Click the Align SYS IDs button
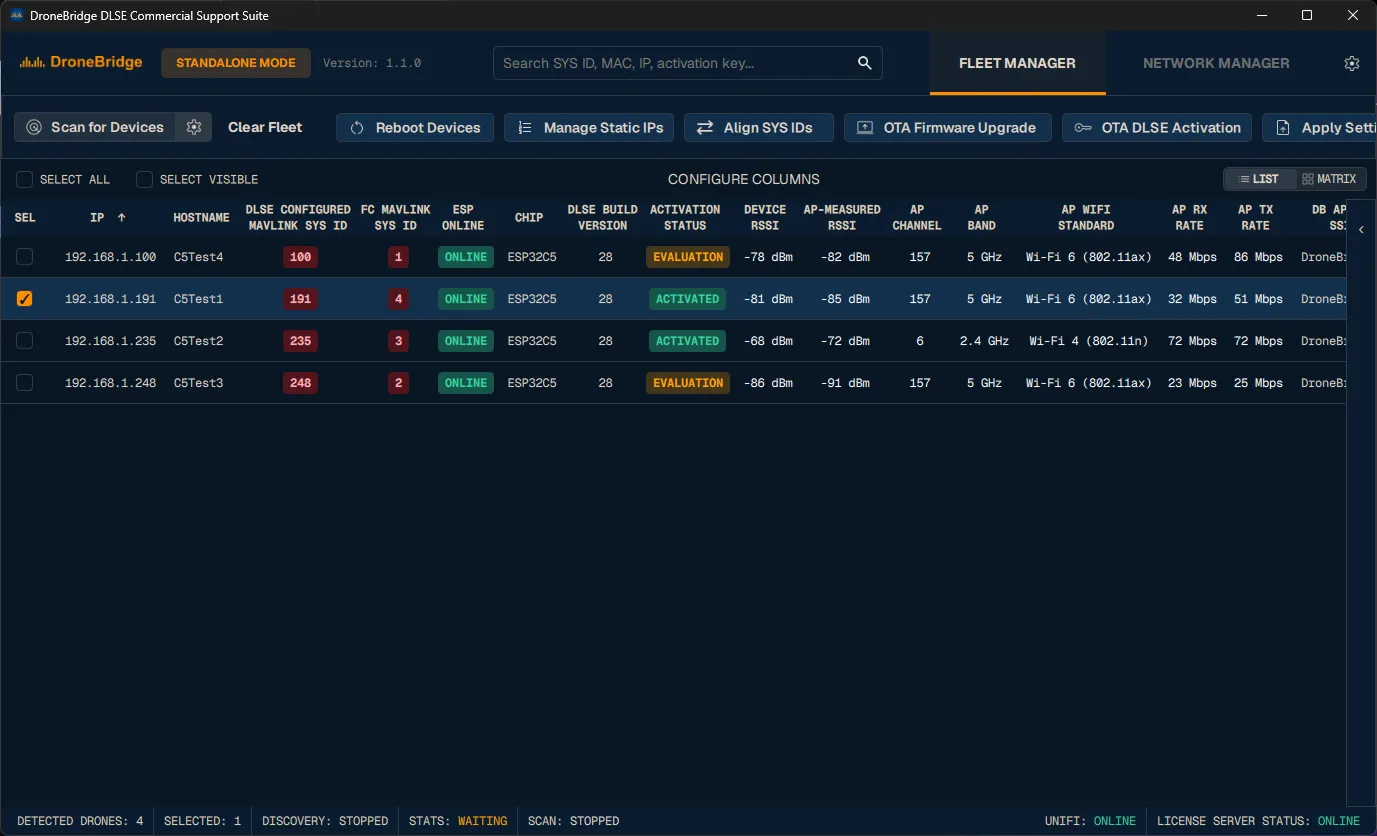Image resolution: width=1377 pixels, height=836 pixels. tap(754, 128)
